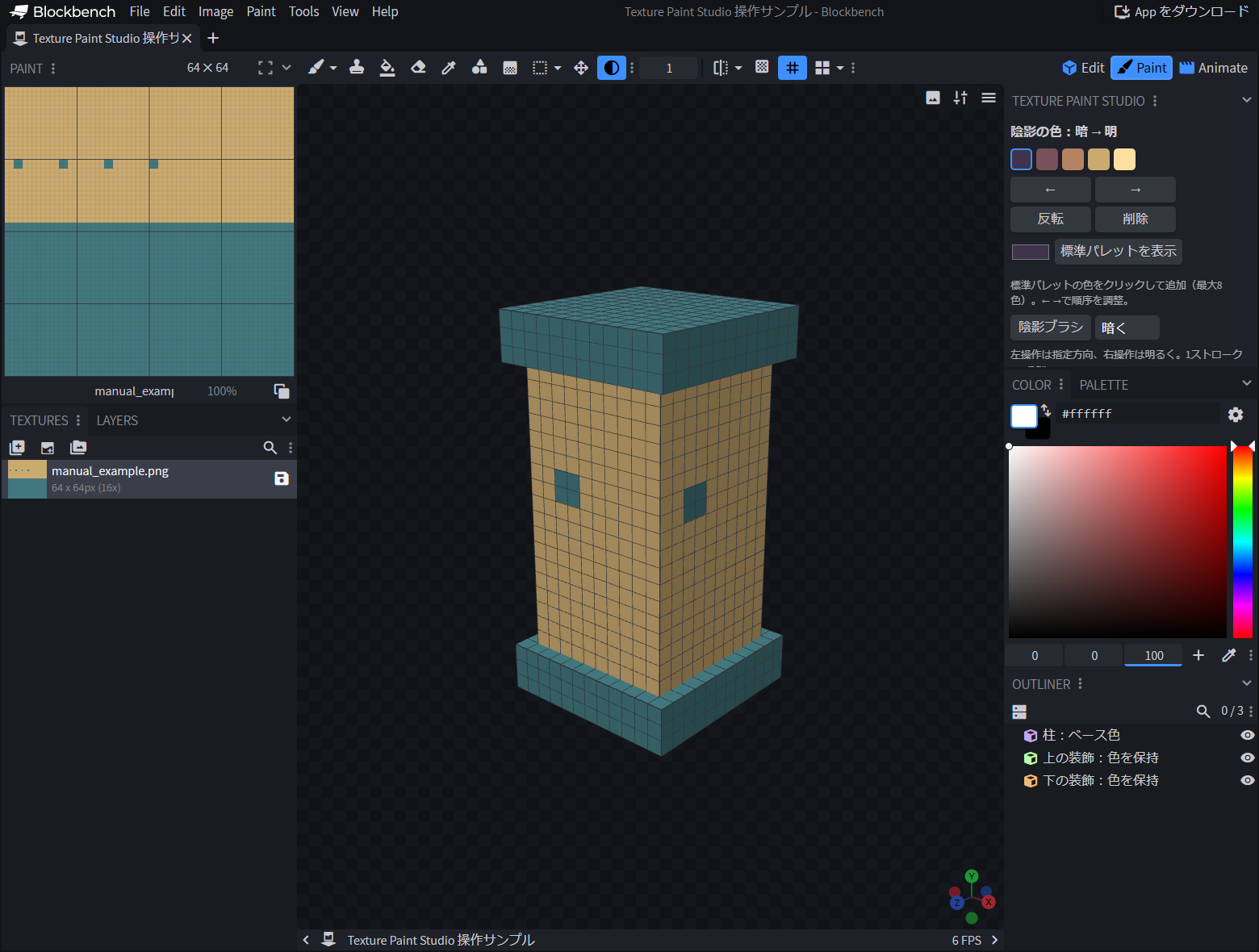Open the mirror painting dropdown arrow
The image size is (1259, 952).
[x=738, y=69]
